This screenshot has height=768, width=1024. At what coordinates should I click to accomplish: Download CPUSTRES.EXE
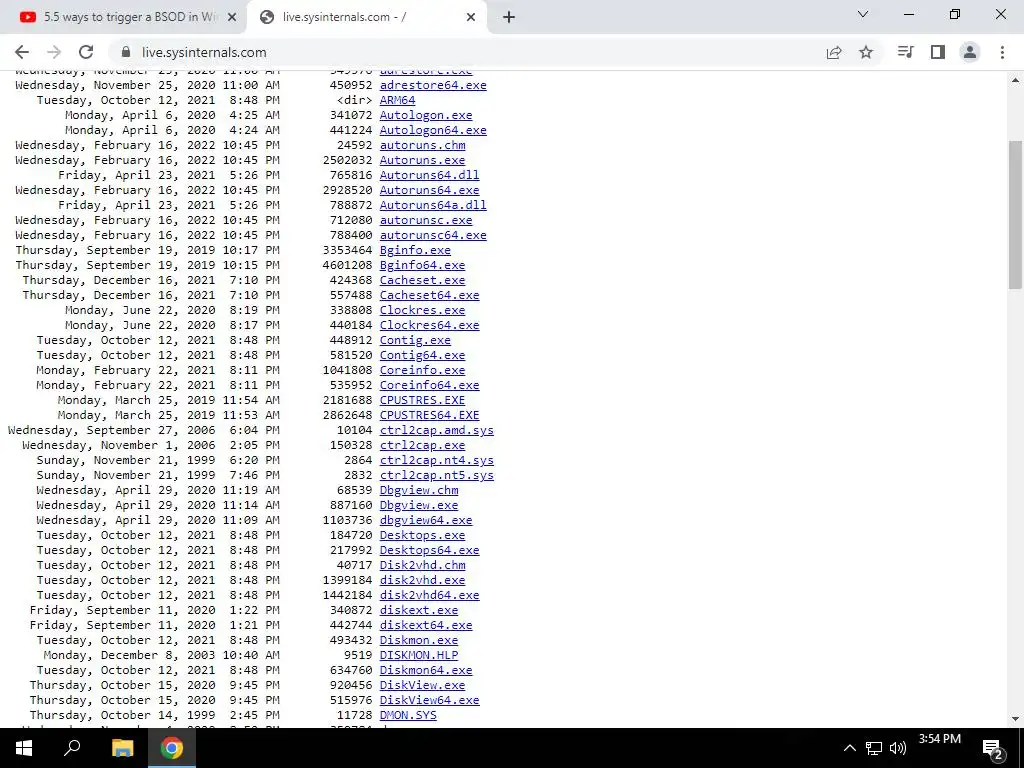click(423, 400)
